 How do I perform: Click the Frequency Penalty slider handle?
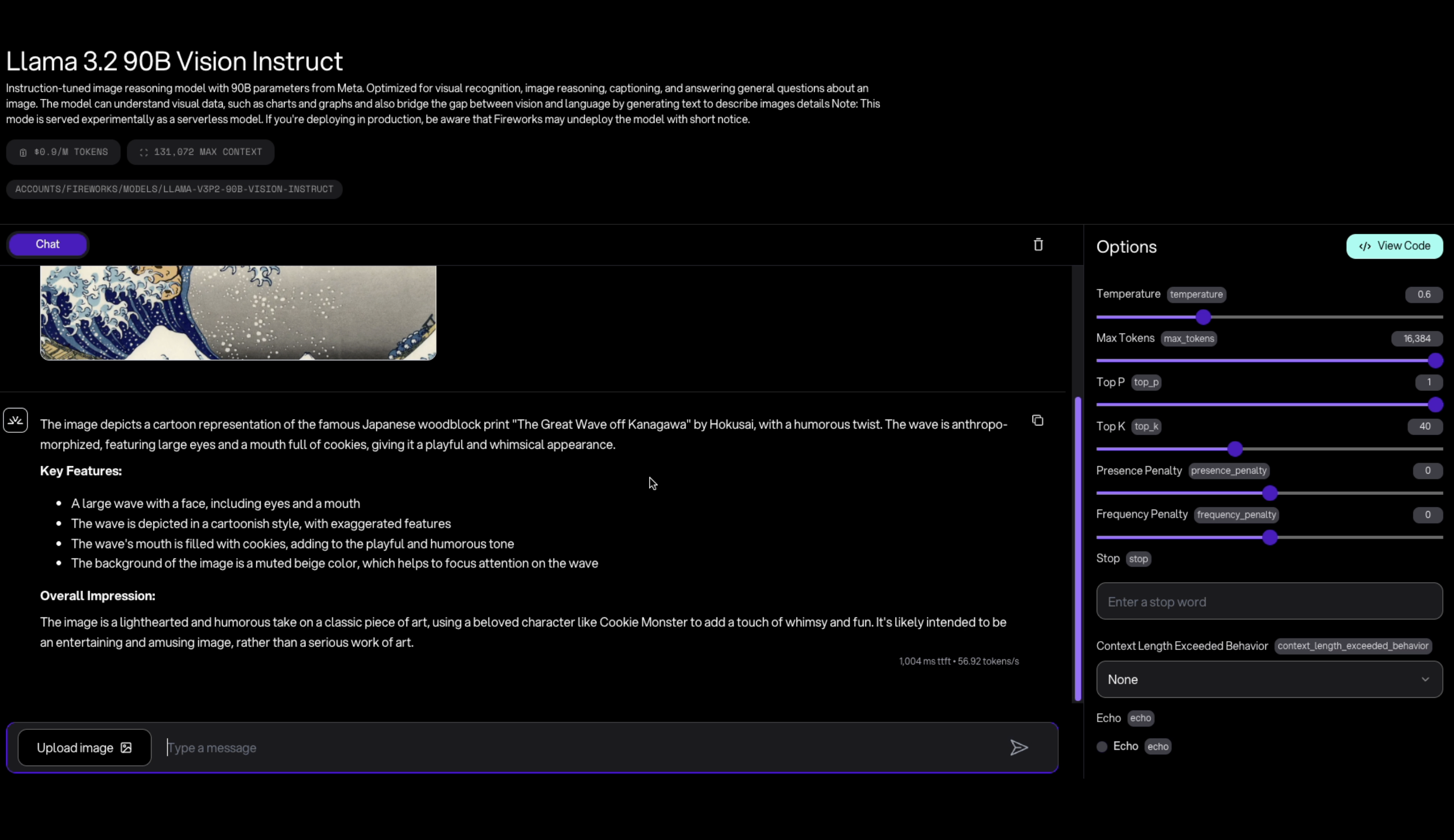pos(1269,538)
